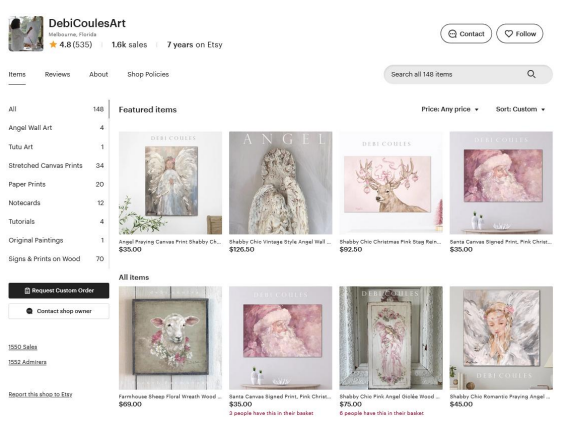575x431 pixels.
Task: Select the Stretched Canvas Prints category
Action: pos(56,165)
